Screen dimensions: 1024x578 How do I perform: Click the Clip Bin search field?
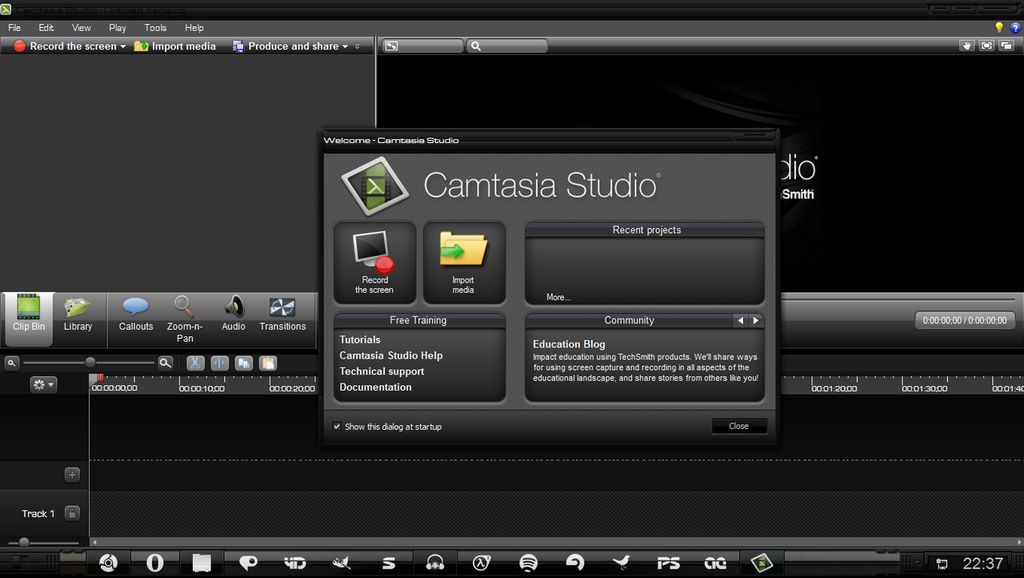click(x=505, y=45)
